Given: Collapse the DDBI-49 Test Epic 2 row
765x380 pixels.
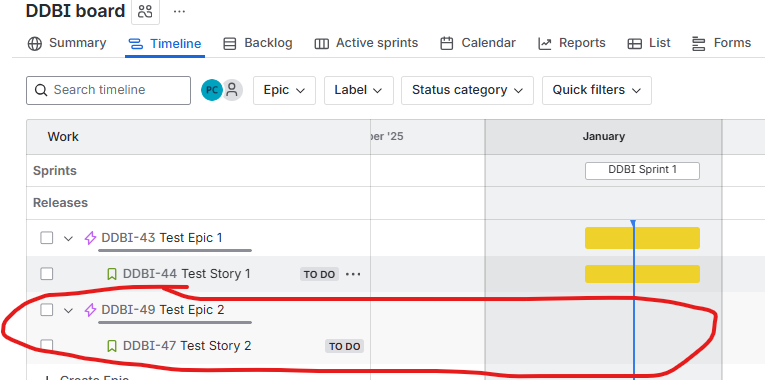Looking at the screenshot, I should pyautogui.click(x=68, y=310).
